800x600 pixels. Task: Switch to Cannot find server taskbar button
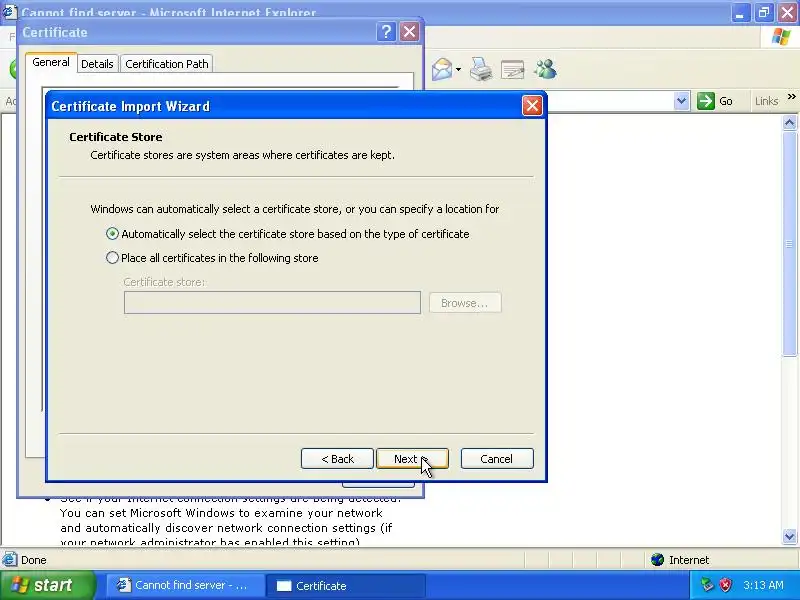coord(185,585)
